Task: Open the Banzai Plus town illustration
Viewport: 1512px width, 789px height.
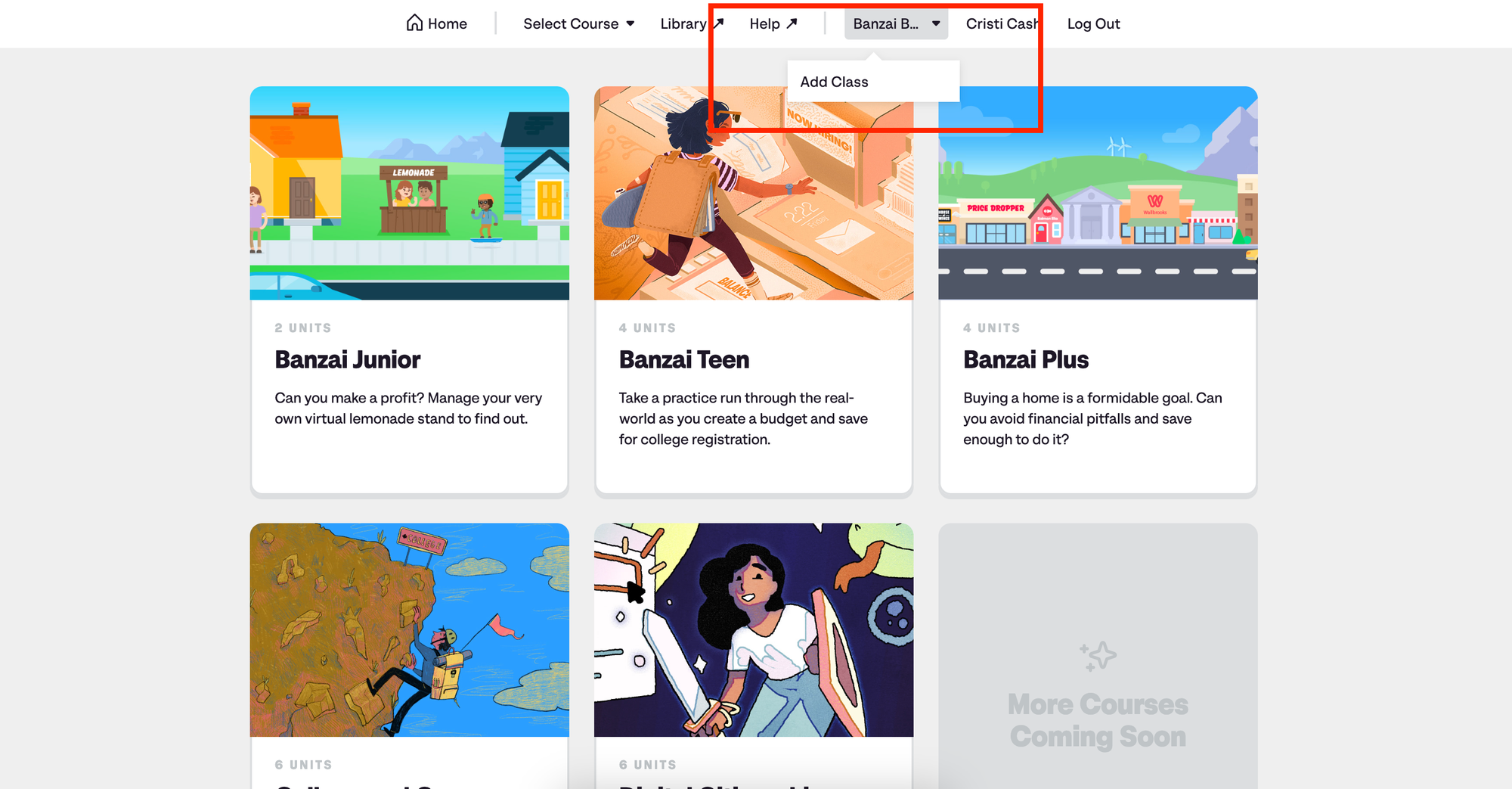Action: click(x=1098, y=193)
